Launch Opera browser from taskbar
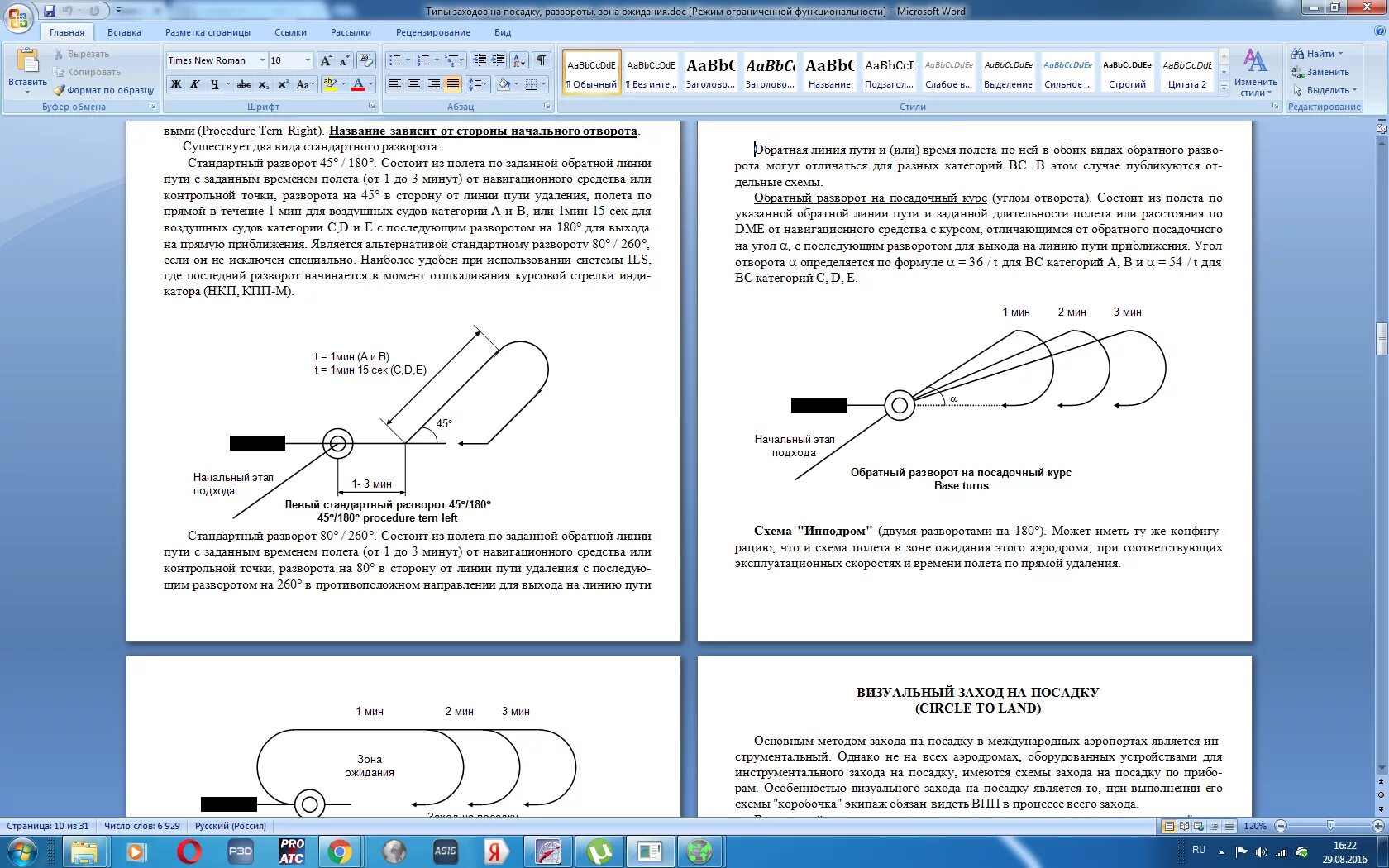The height and width of the screenshot is (868, 1389). click(x=189, y=851)
